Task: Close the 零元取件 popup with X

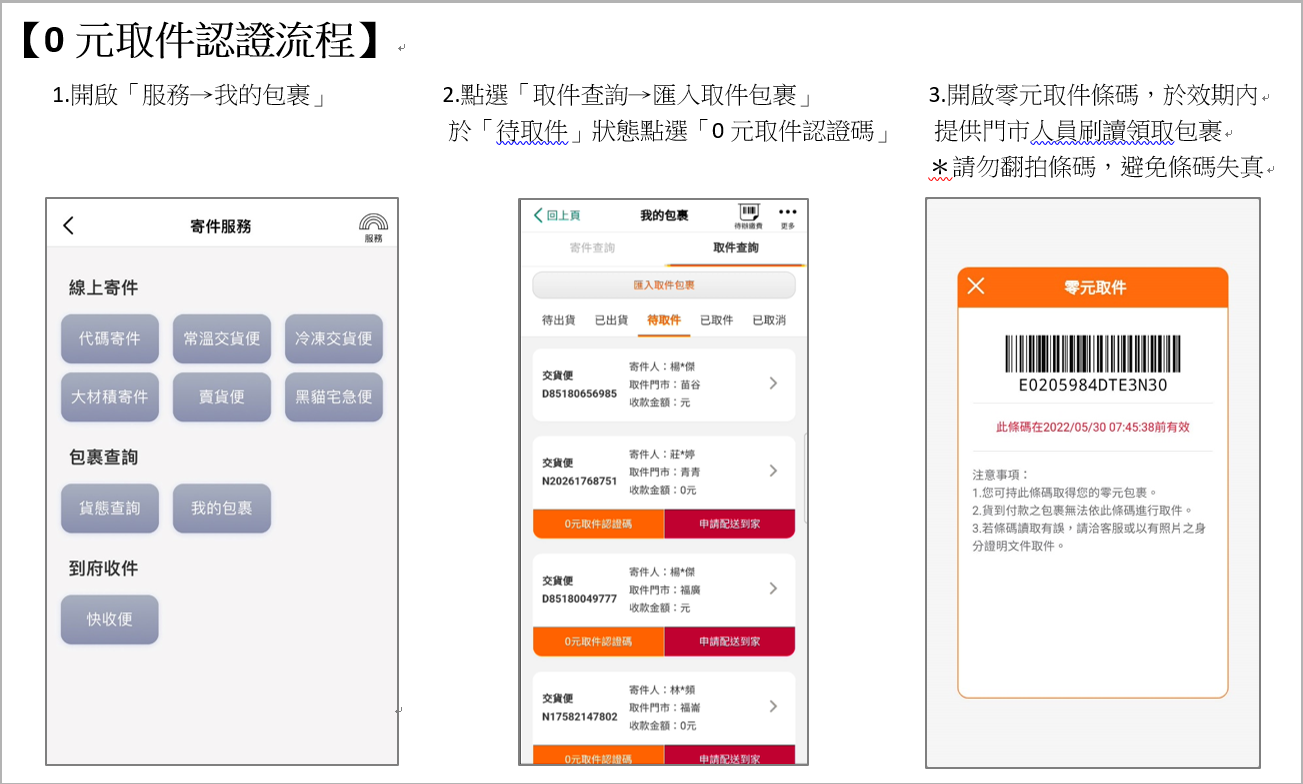Action: tap(976, 287)
